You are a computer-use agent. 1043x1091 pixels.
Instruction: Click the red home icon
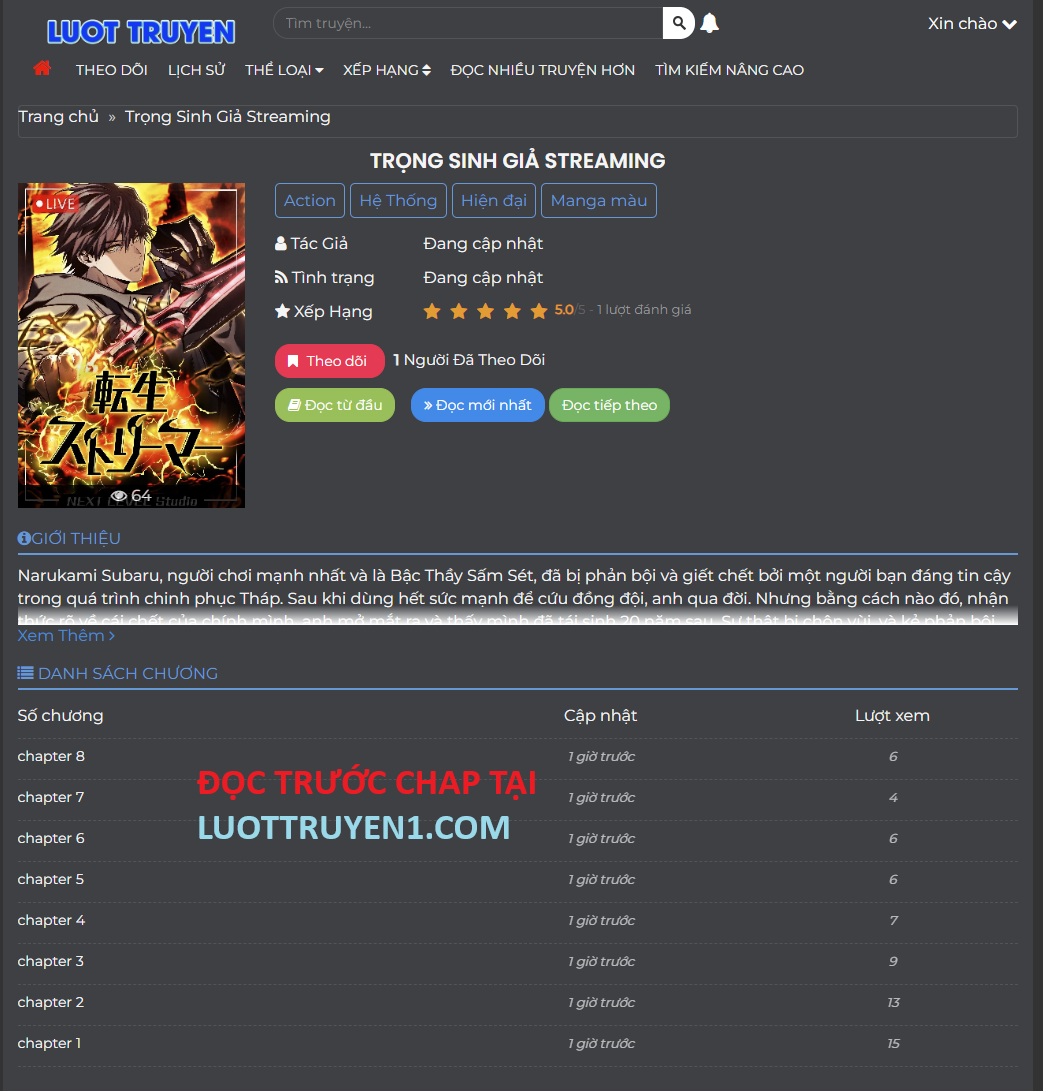[42, 69]
